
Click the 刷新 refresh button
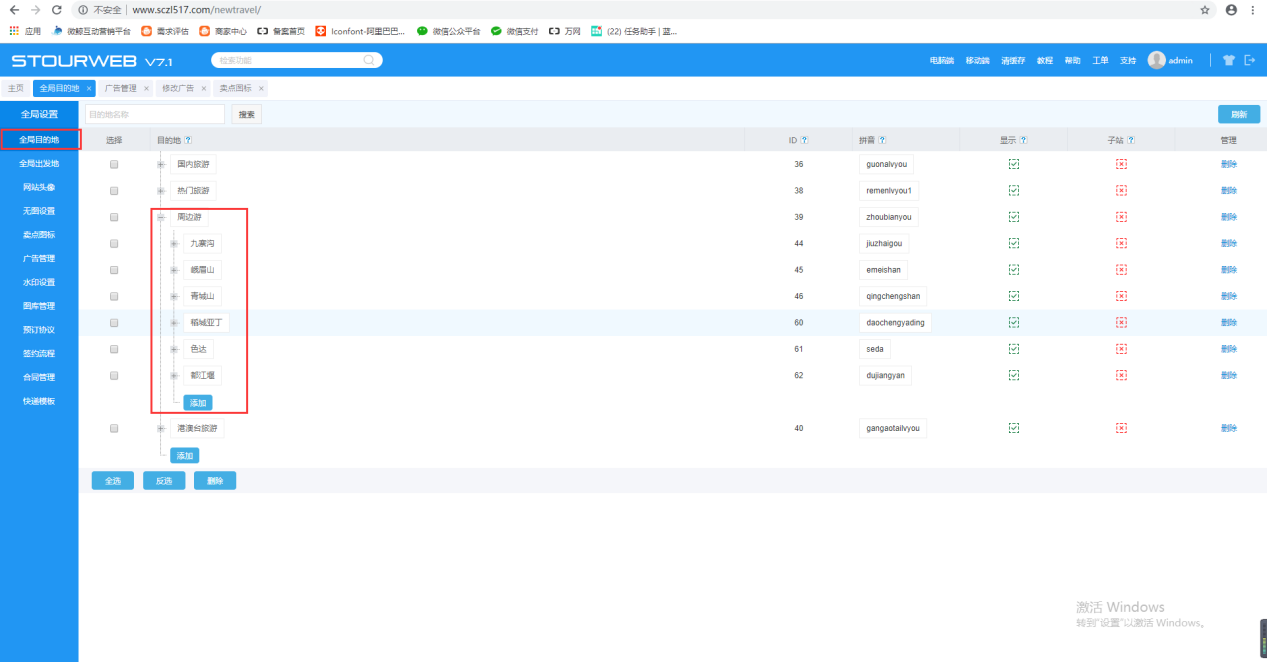1238,115
